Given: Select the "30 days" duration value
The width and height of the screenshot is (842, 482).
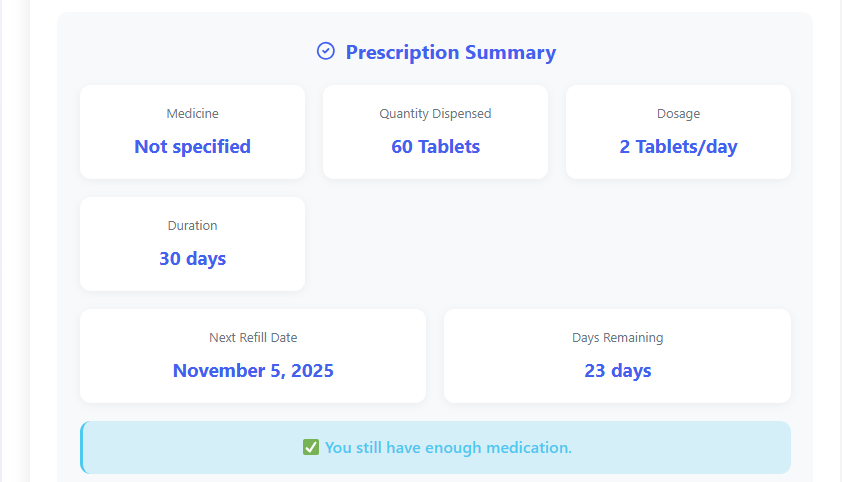Looking at the screenshot, I should click(x=192, y=258).
